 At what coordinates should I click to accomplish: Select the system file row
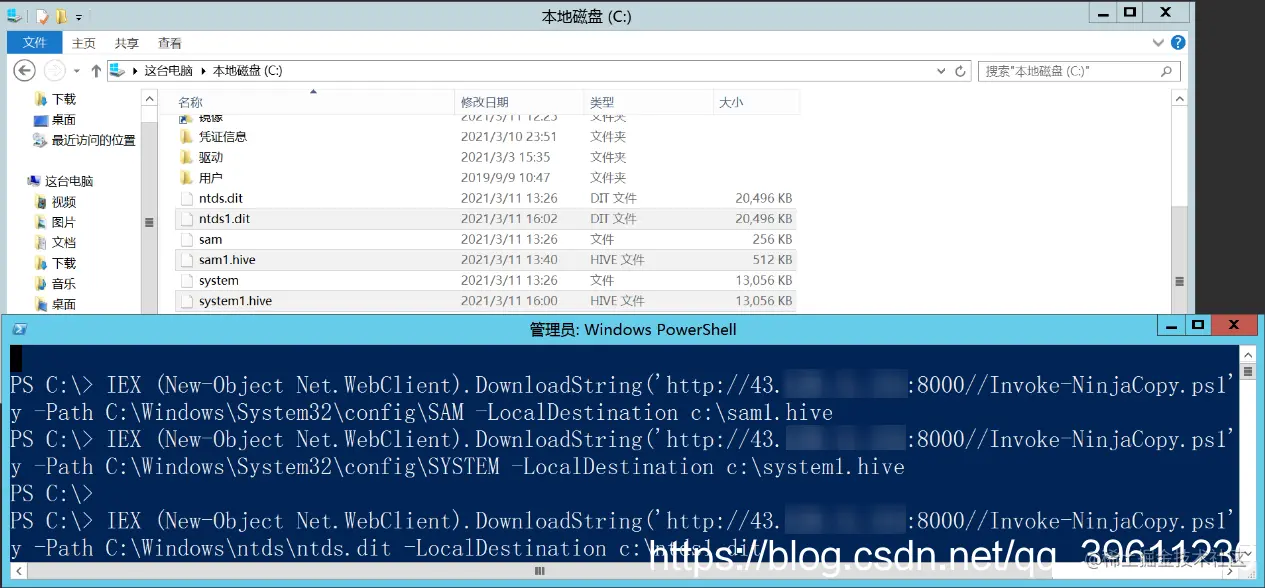point(485,280)
